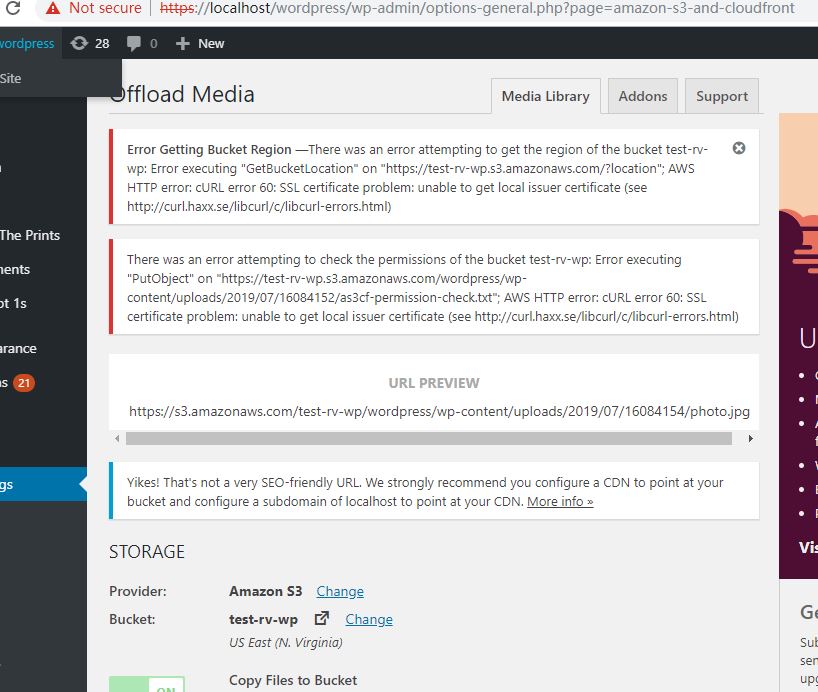Viewport: 818px width, 692px height.
Task: Dismiss the Error Getting Bucket Region notice
Action: coord(739,148)
